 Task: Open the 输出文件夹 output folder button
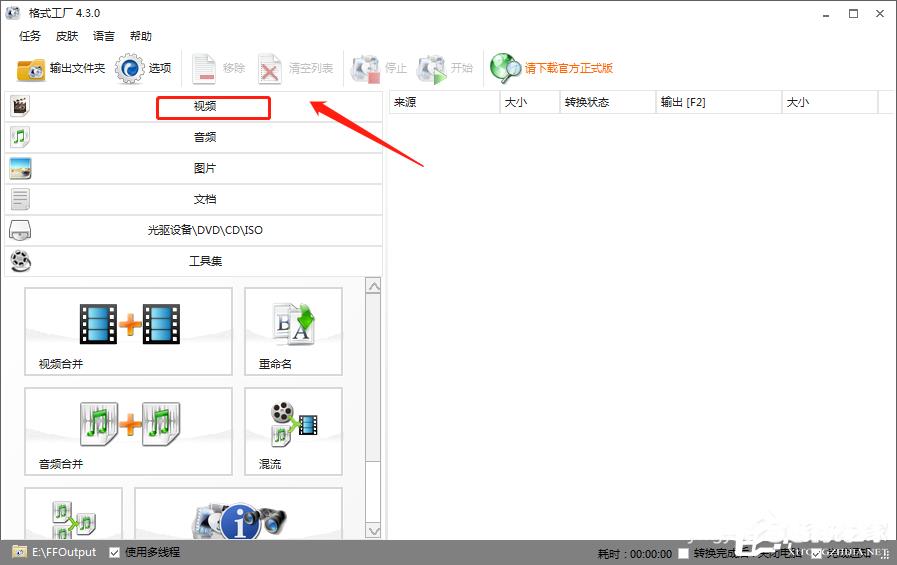[61, 69]
